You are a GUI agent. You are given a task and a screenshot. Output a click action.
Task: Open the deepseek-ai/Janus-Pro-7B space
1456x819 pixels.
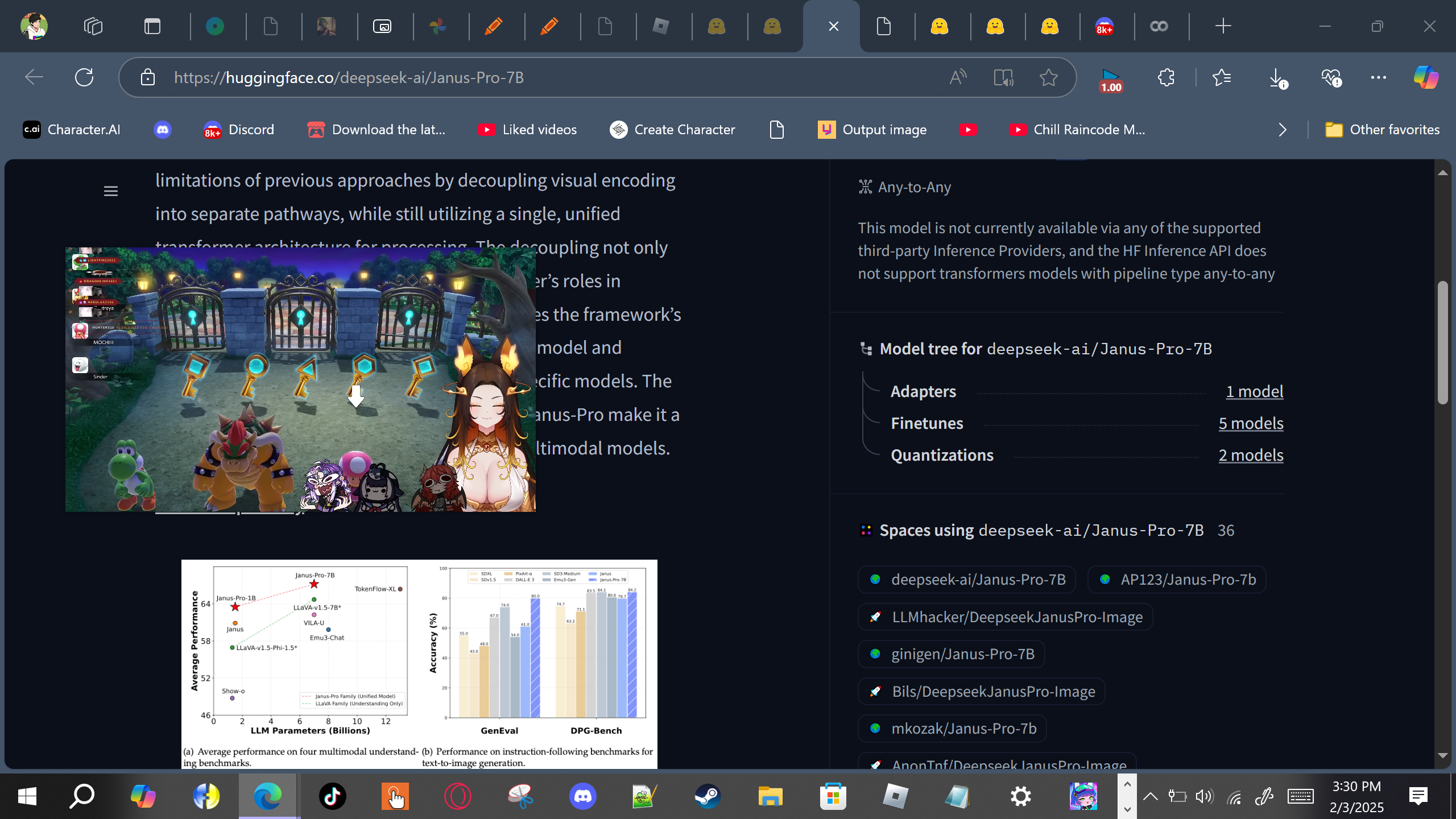click(967, 580)
